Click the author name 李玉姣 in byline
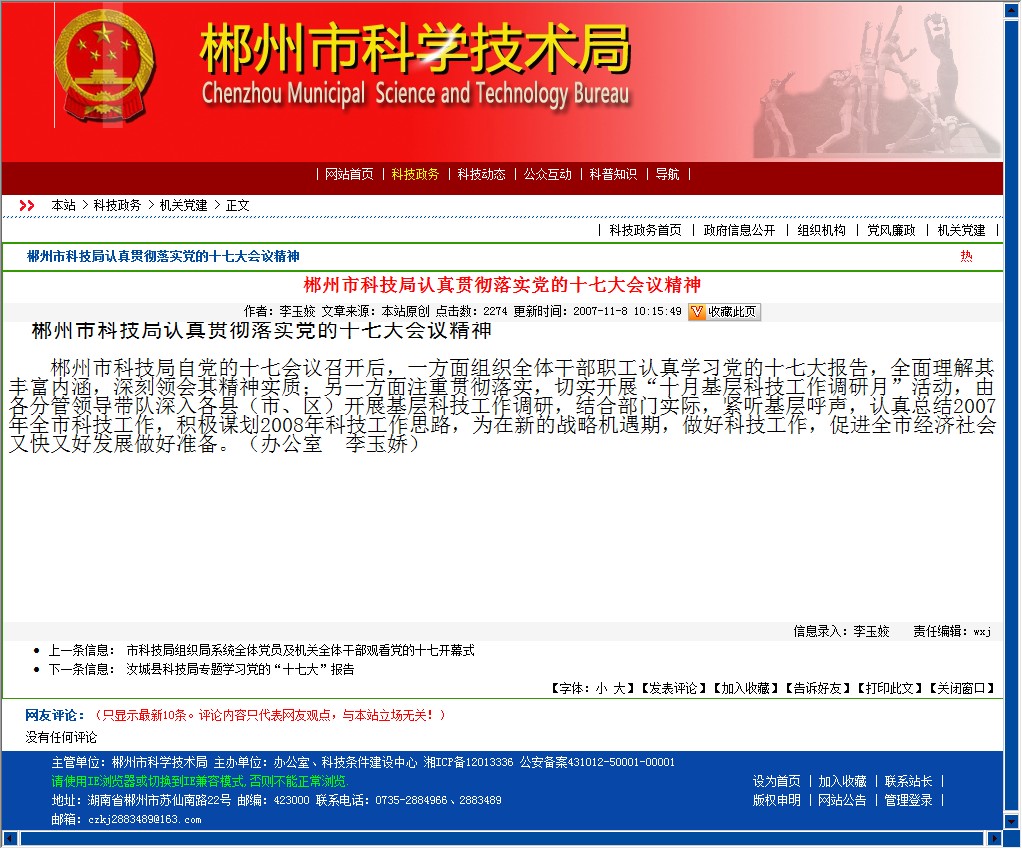Viewport: 1022px width, 849px height. click(x=297, y=311)
